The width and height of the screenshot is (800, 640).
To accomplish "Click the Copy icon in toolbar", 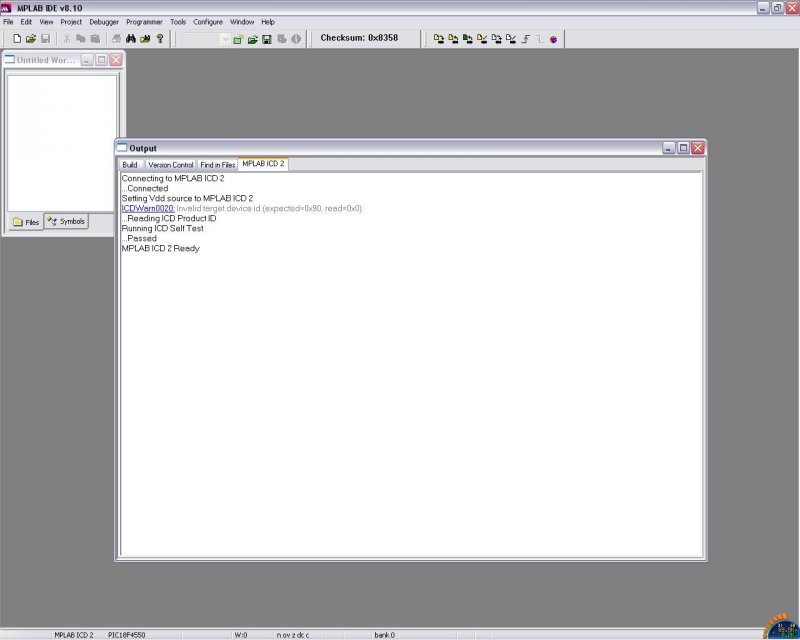I will 81,39.
